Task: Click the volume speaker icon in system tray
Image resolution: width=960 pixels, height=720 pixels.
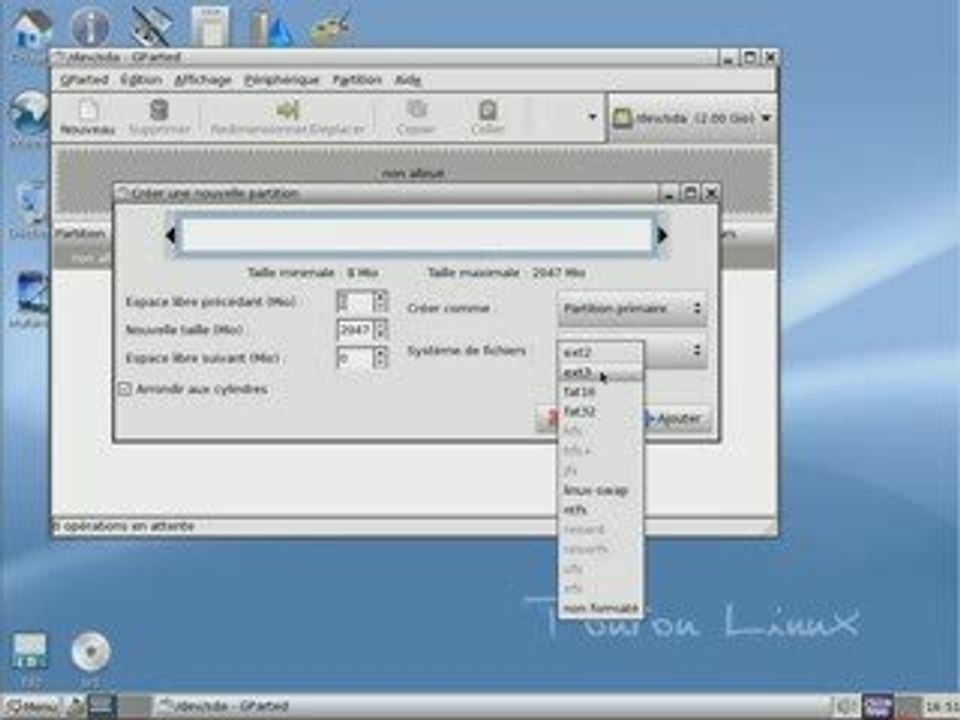Action: [x=846, y=707]
